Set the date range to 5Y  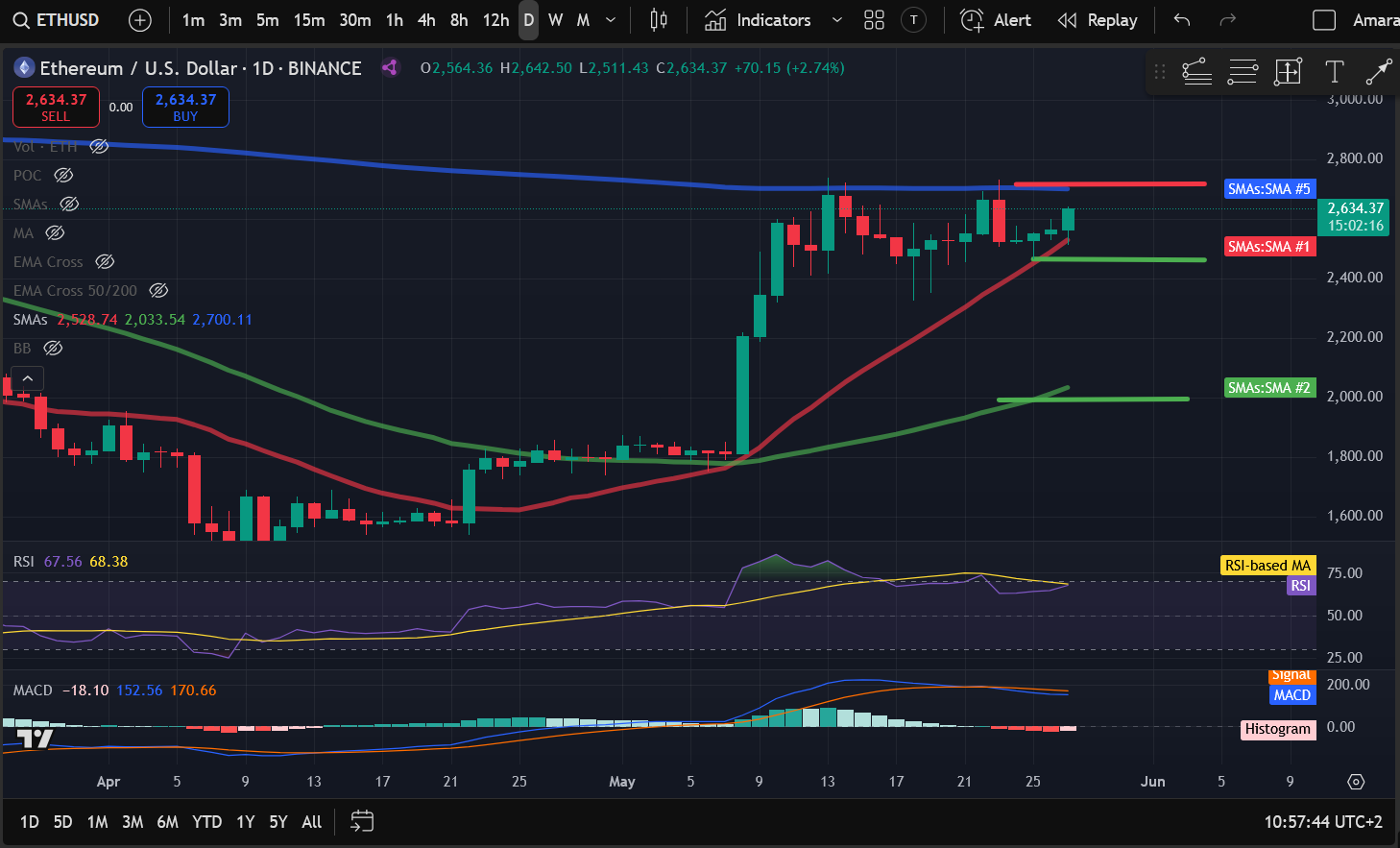point(278,821)
